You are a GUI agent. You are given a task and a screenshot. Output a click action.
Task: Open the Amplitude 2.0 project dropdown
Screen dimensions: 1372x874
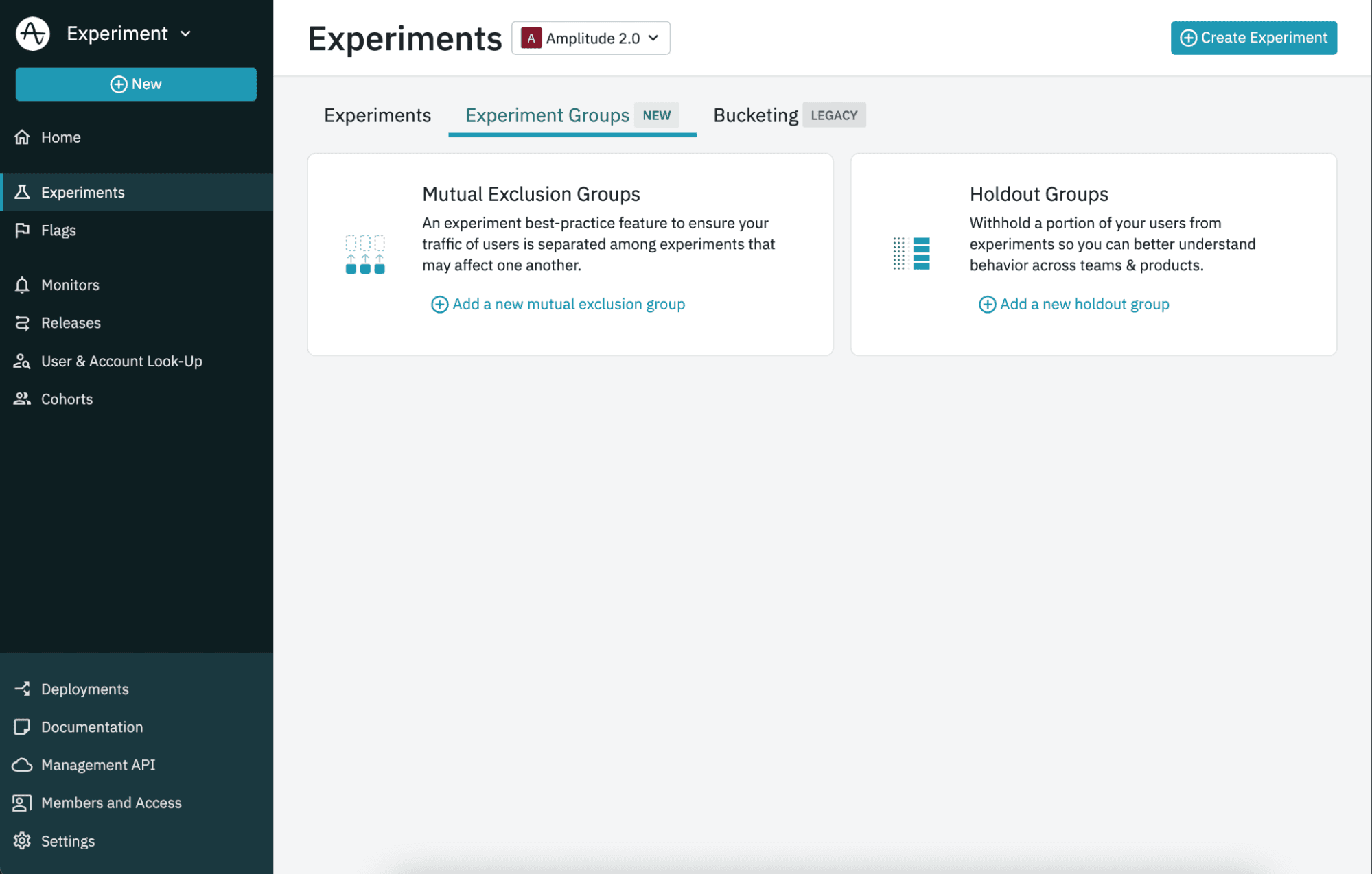[590, 38]
